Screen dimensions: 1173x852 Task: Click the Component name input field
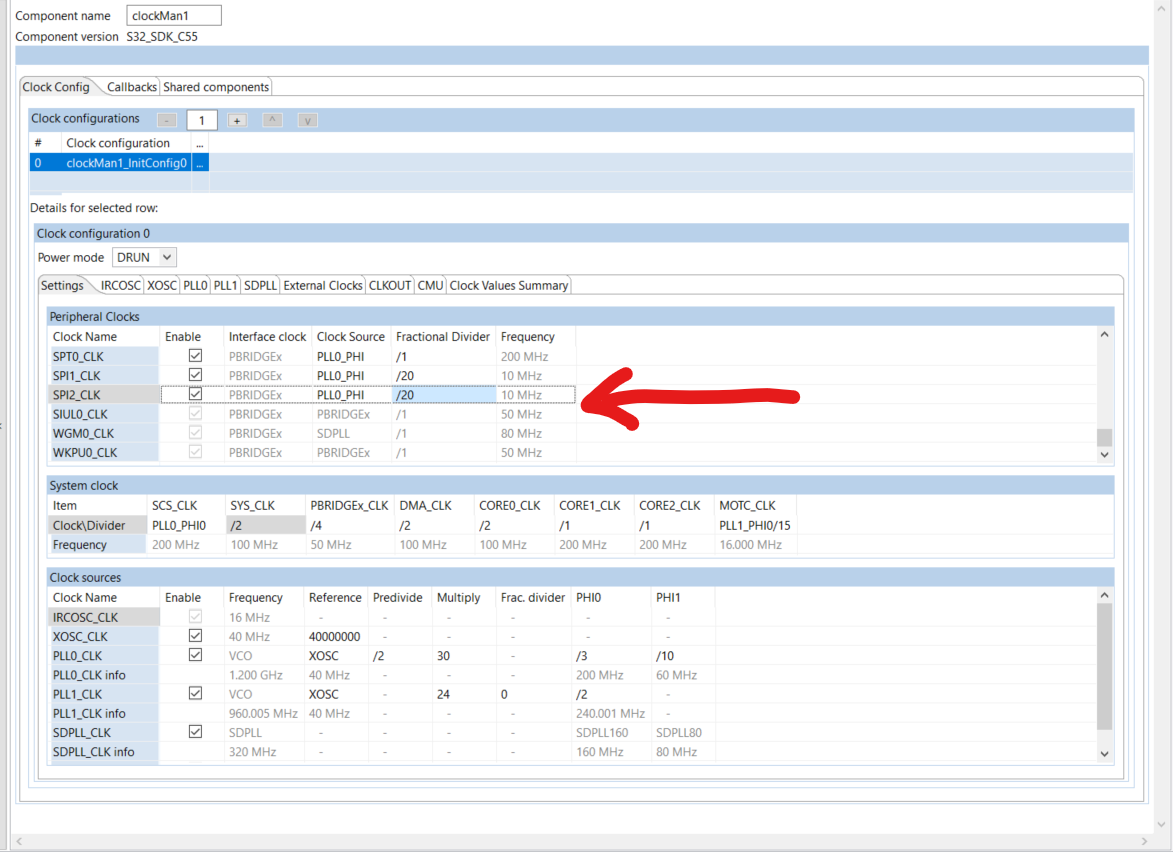173,15
